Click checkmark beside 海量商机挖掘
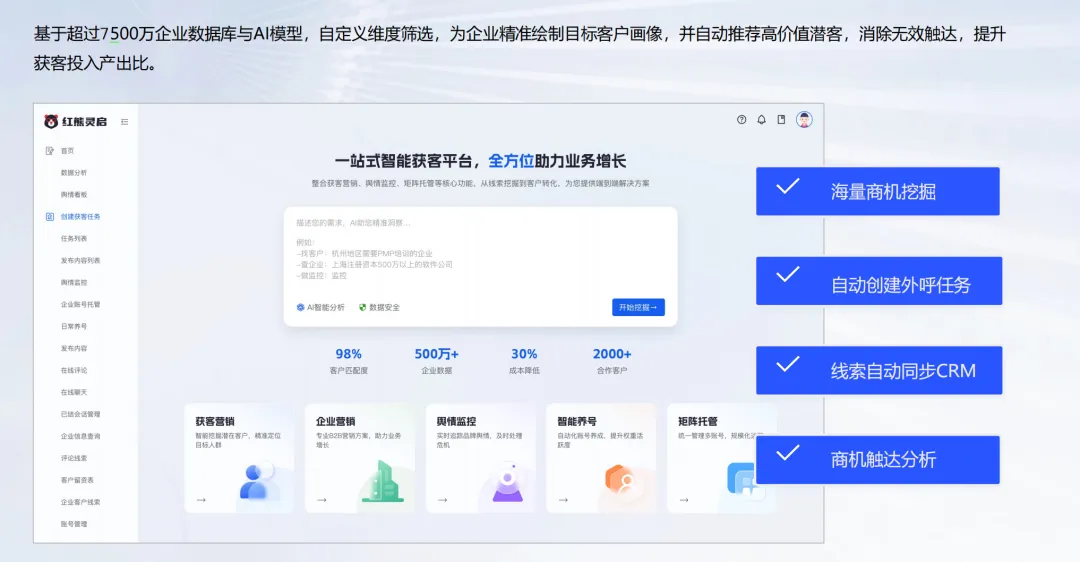Viewport: 1080px width, 562px height. 788,186
